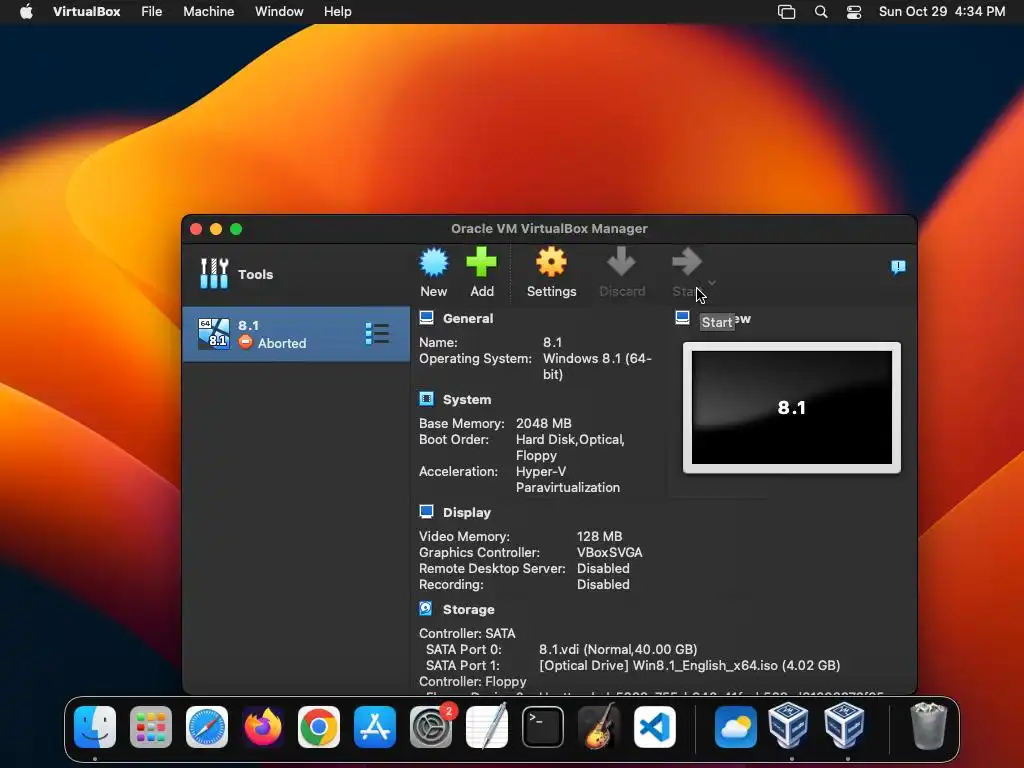1024x768 pixels.
Task: Click the Discard toolbar arrow
Action: point(622,272)
